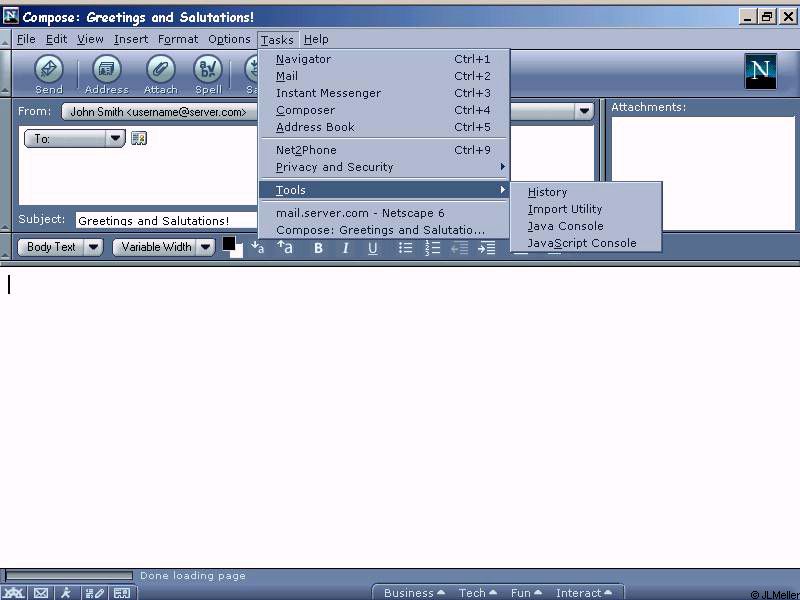Screen dimensions: 800x600
Task: Launch Net2Phone from the Tasks menu
Action: [x=384, y=150]
